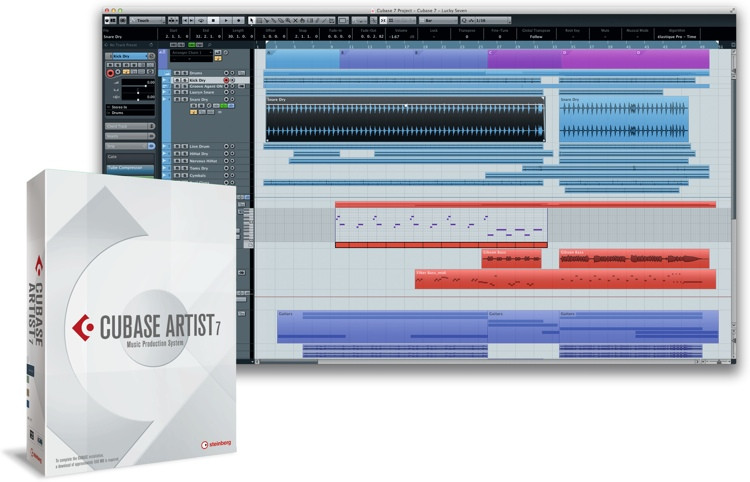Click arranger section D marker
The image size is (750, 482).
[x=598, y=60]
